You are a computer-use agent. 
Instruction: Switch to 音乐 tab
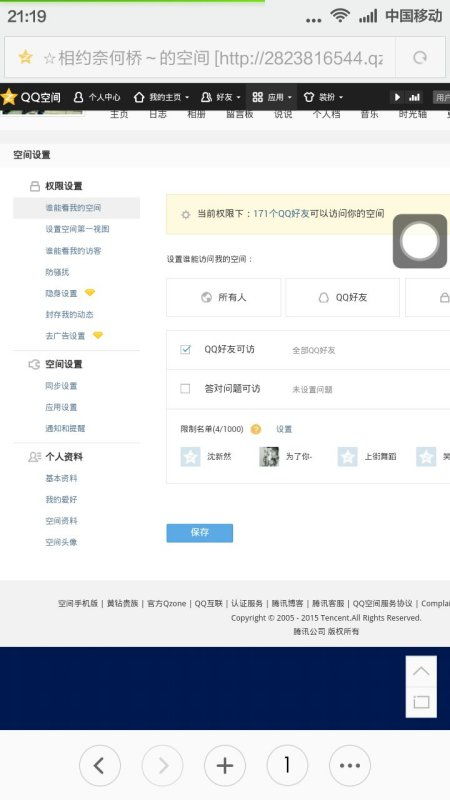369,114
